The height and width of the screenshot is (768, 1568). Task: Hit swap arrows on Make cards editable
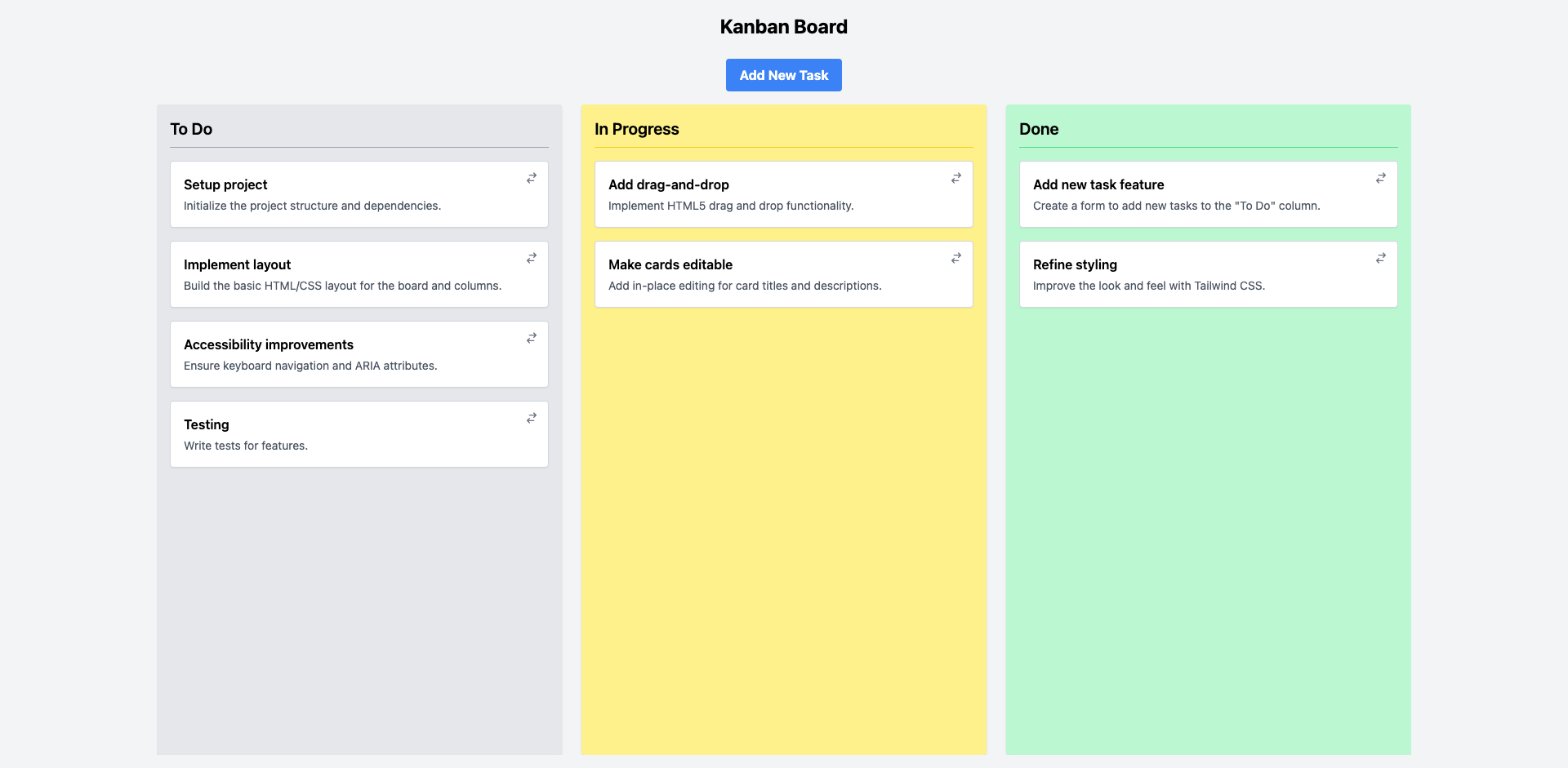click(956, 258)
